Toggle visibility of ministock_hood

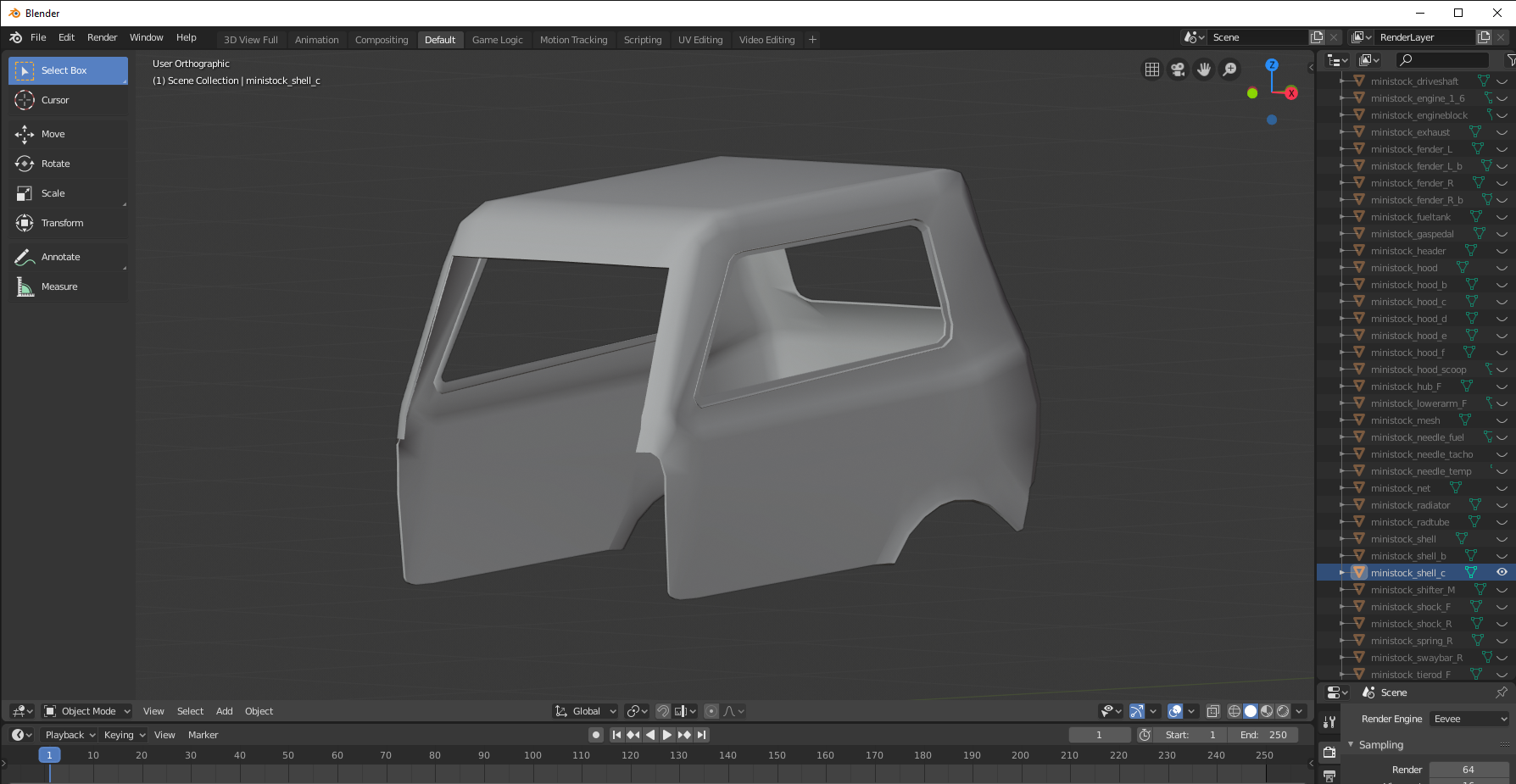[1502, 268]
